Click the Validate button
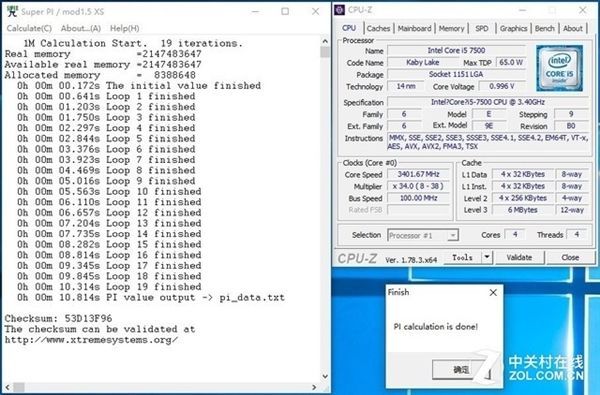This screenshot has width=600, height=395. pyautogui.click(x=519, y=257)
